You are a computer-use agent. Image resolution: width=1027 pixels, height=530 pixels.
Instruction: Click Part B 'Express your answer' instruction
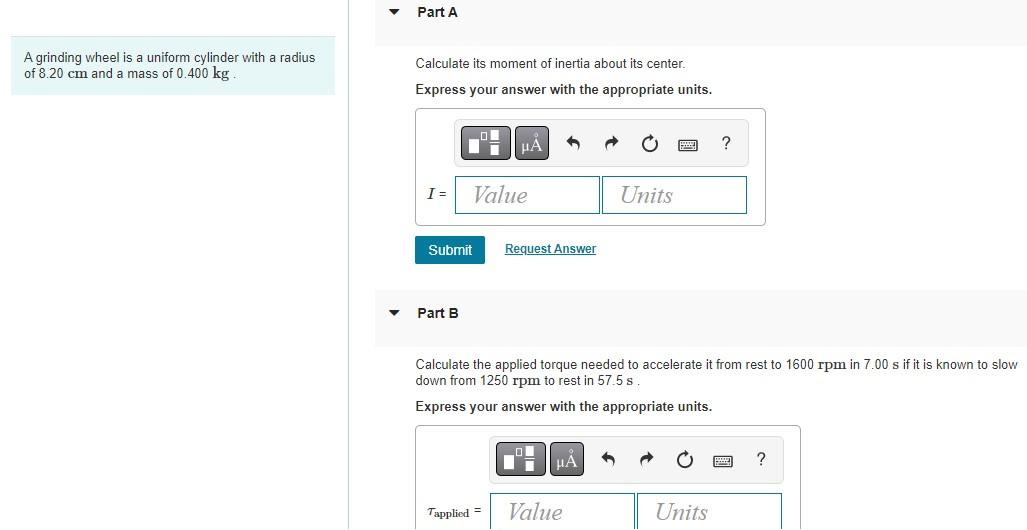tap(563, 406)
